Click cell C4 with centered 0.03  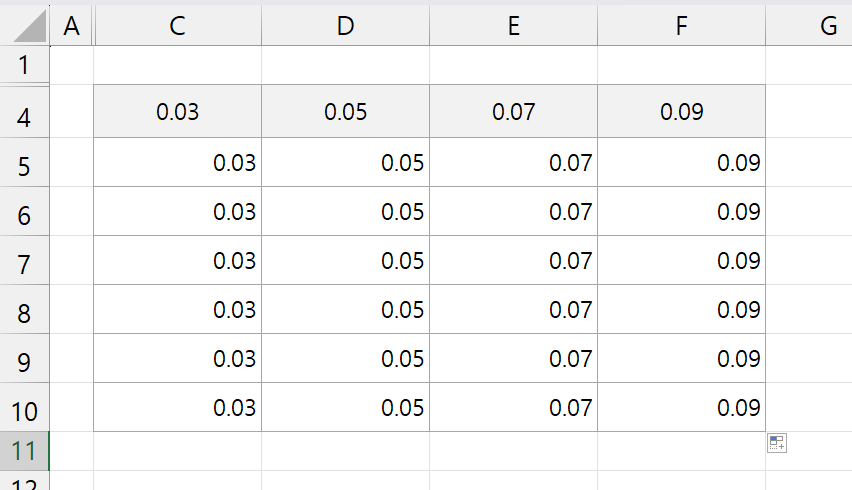(178, 111)
